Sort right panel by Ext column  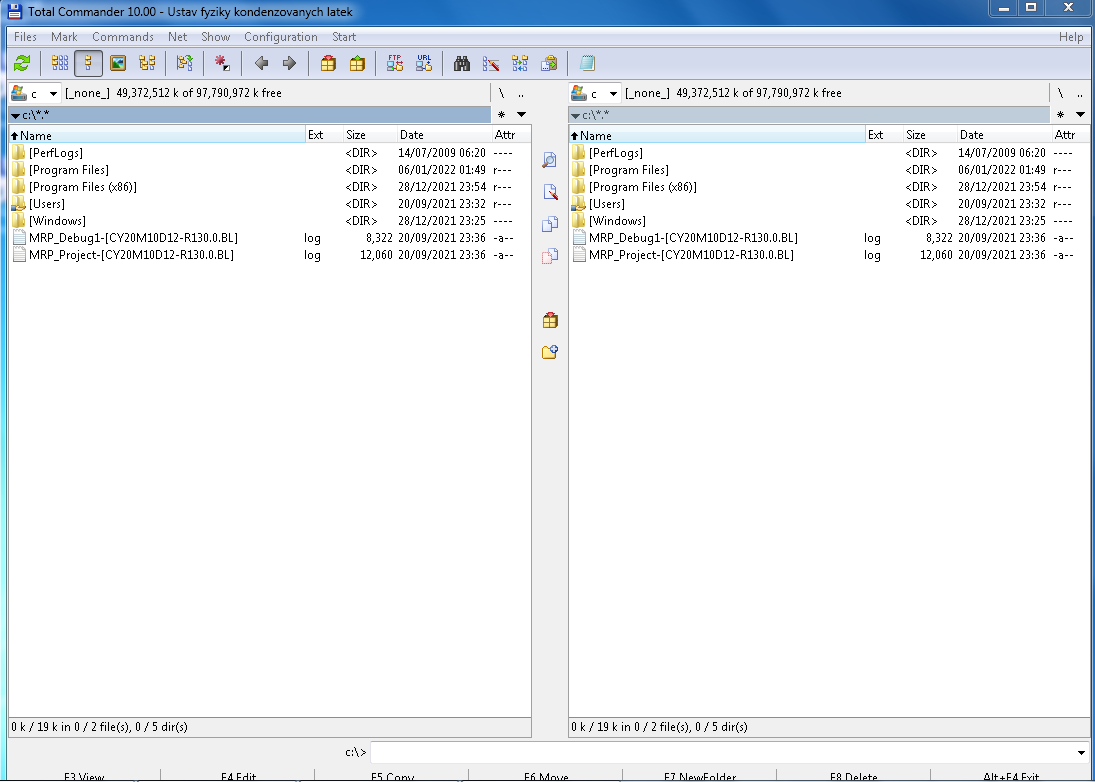pyautogui.click(x=884, y=135)
